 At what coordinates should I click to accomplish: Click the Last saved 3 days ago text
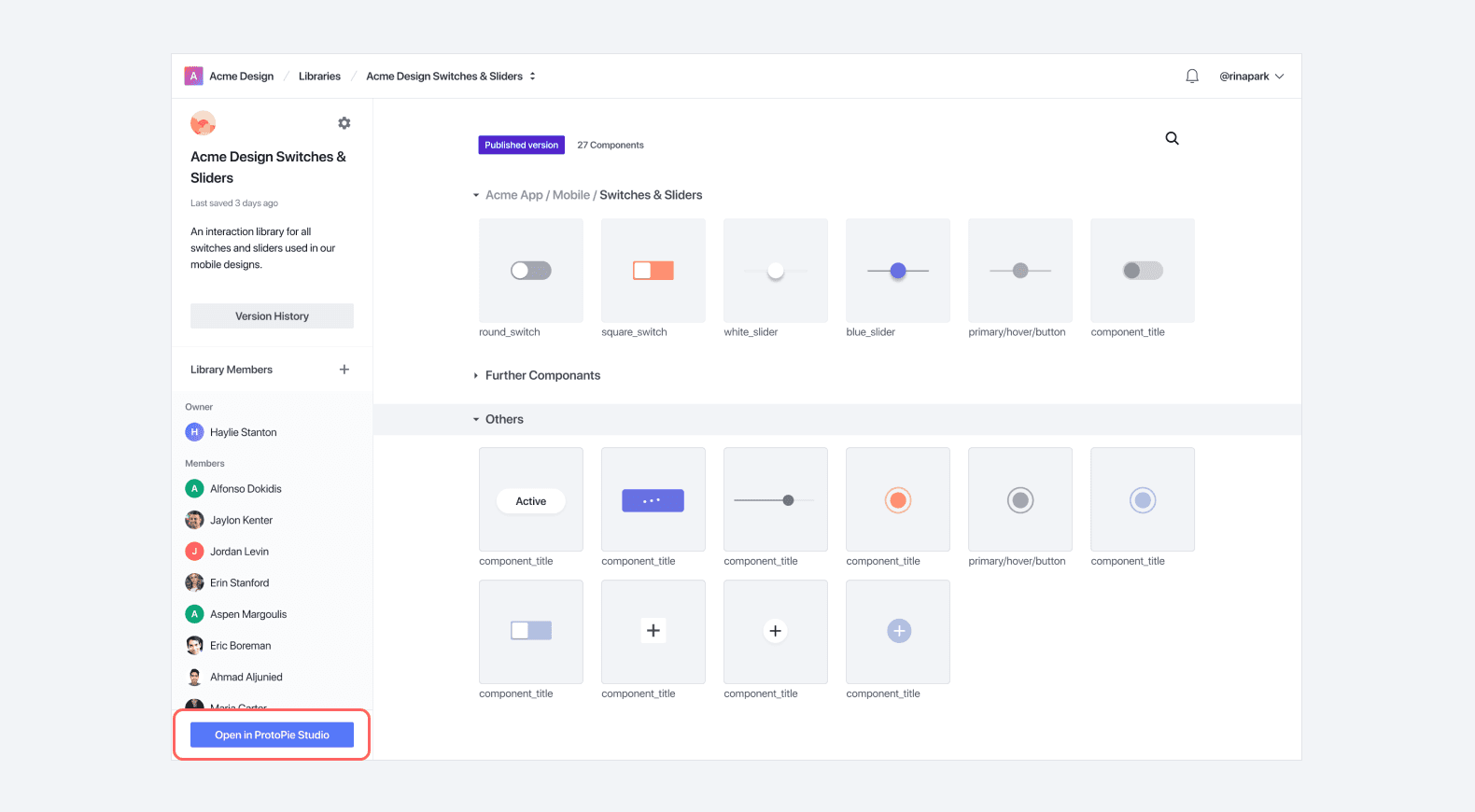[x=234, y=203]
